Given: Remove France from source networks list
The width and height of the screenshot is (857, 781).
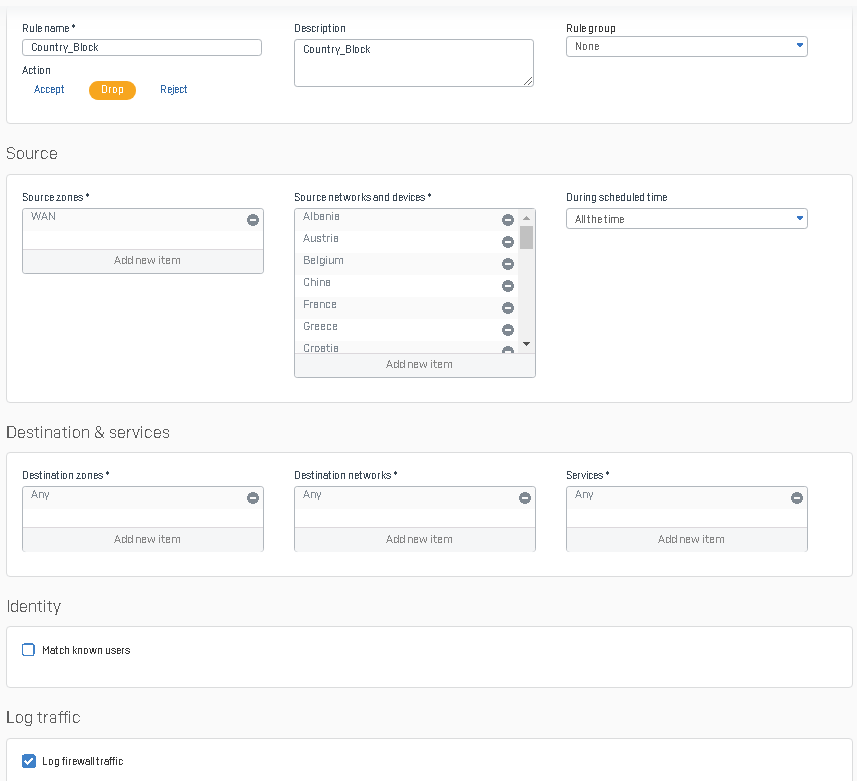Looking at the screenshot, I should [508, 308].
